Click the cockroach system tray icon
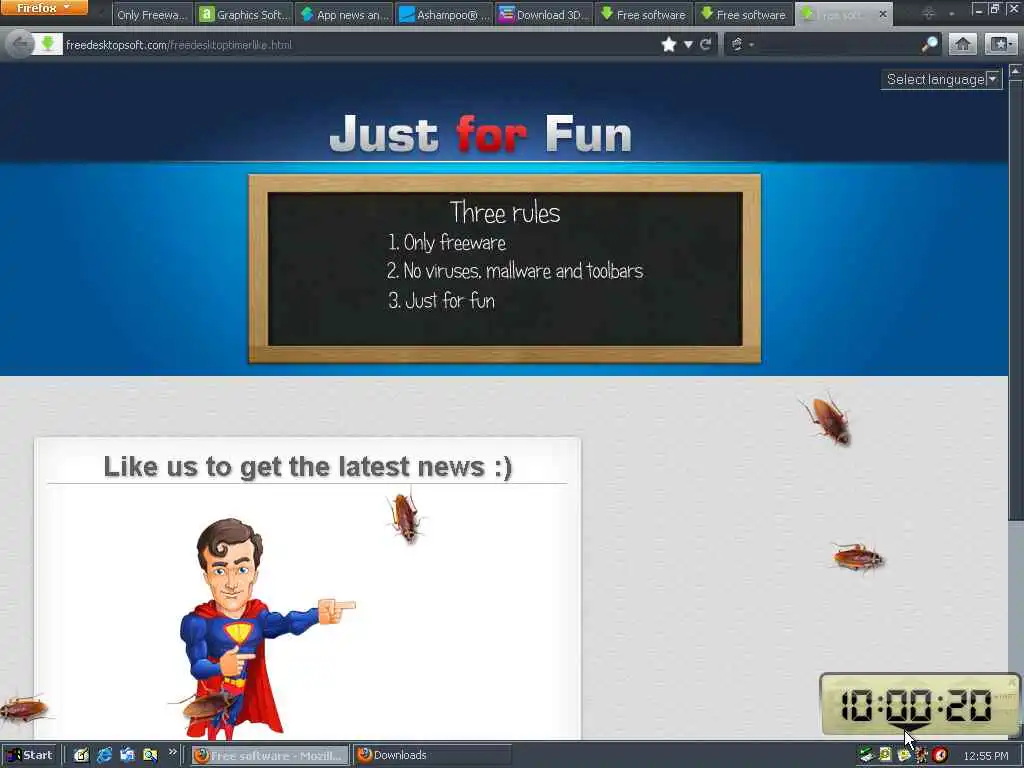Screen dimensions: 1024x768 coord(921,756)
